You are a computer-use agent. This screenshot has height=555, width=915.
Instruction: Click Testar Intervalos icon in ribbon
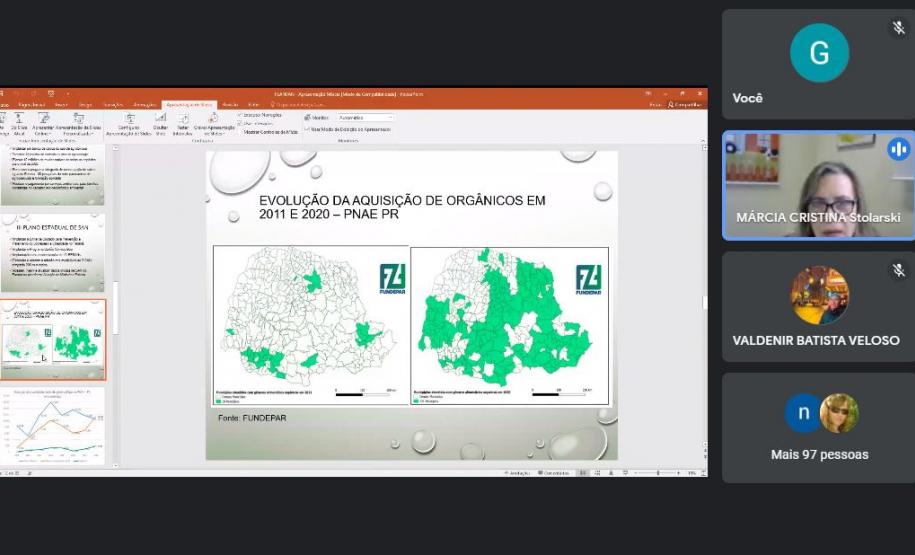click(x=183, y=120)
